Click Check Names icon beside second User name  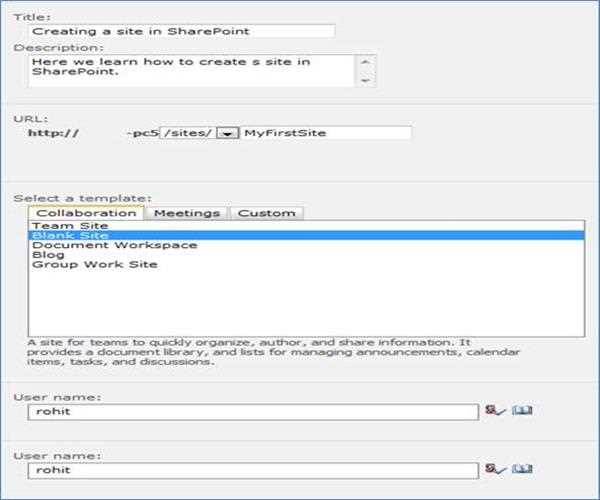(496, 468)
